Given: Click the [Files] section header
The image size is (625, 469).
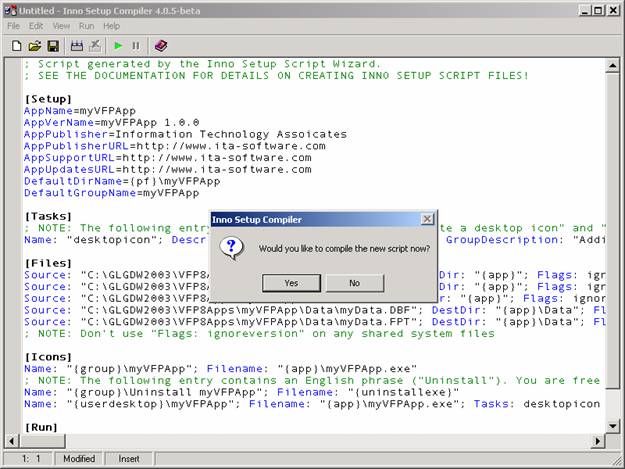Looking at the screenshot, I should click(48, 263).
